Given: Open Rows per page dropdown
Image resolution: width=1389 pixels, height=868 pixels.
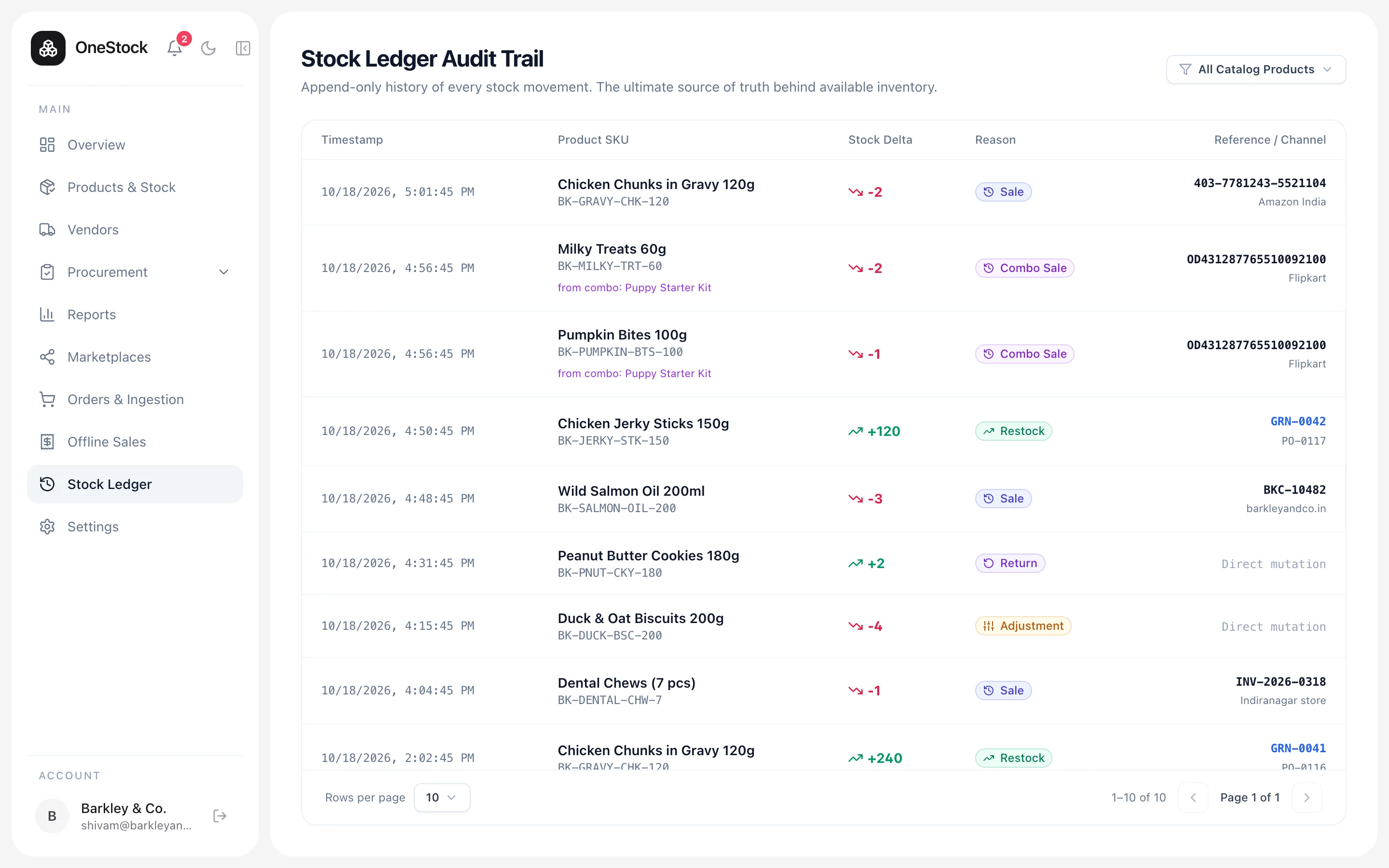Looking at the screenshot, I should click(442, 798).
